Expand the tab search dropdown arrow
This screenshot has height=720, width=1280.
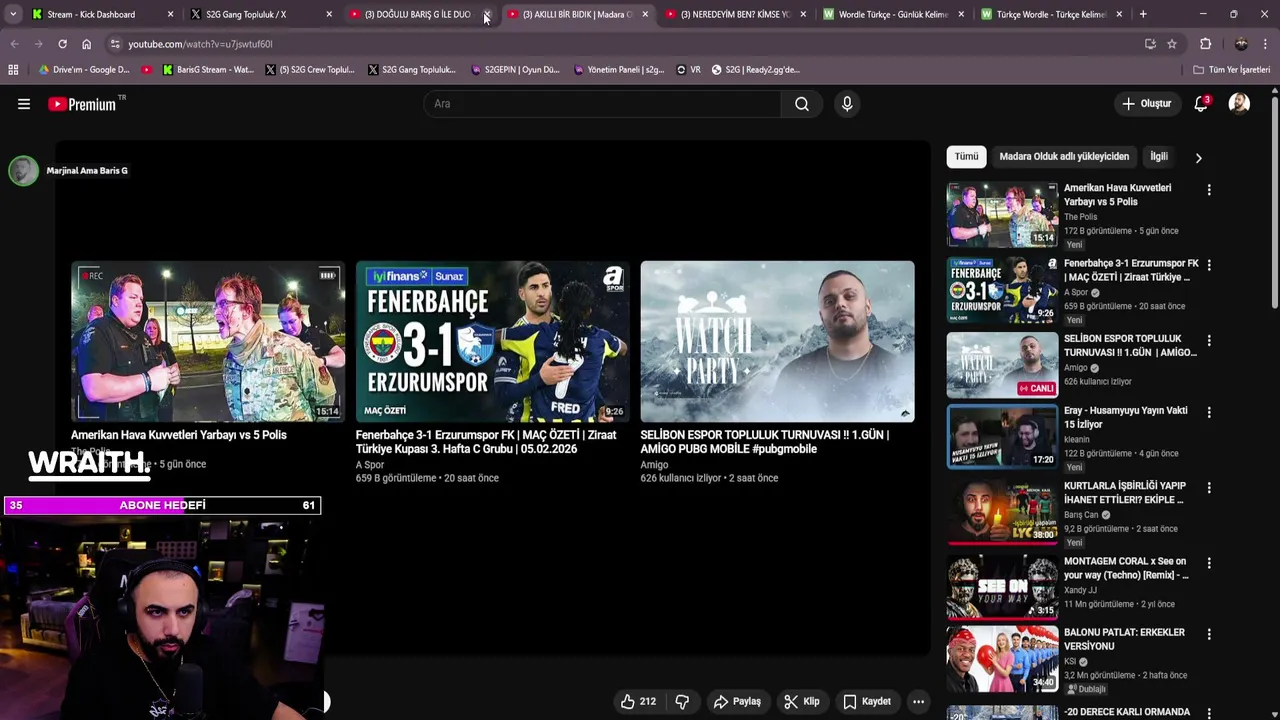click(x=12, y=14)
